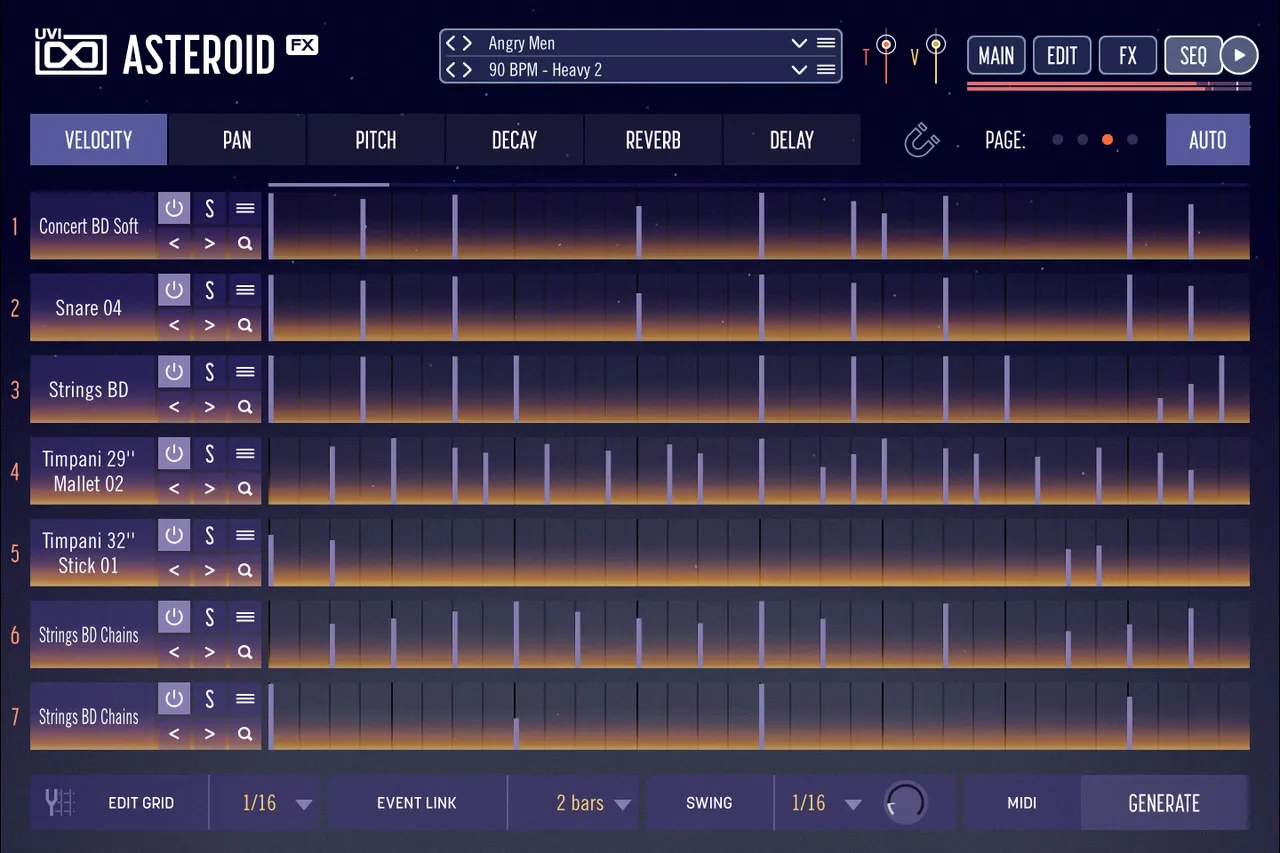This screenshot has height=853, width=1280.
Task: Select next sample for Concert BD Soft
Action: pos(209,243)
